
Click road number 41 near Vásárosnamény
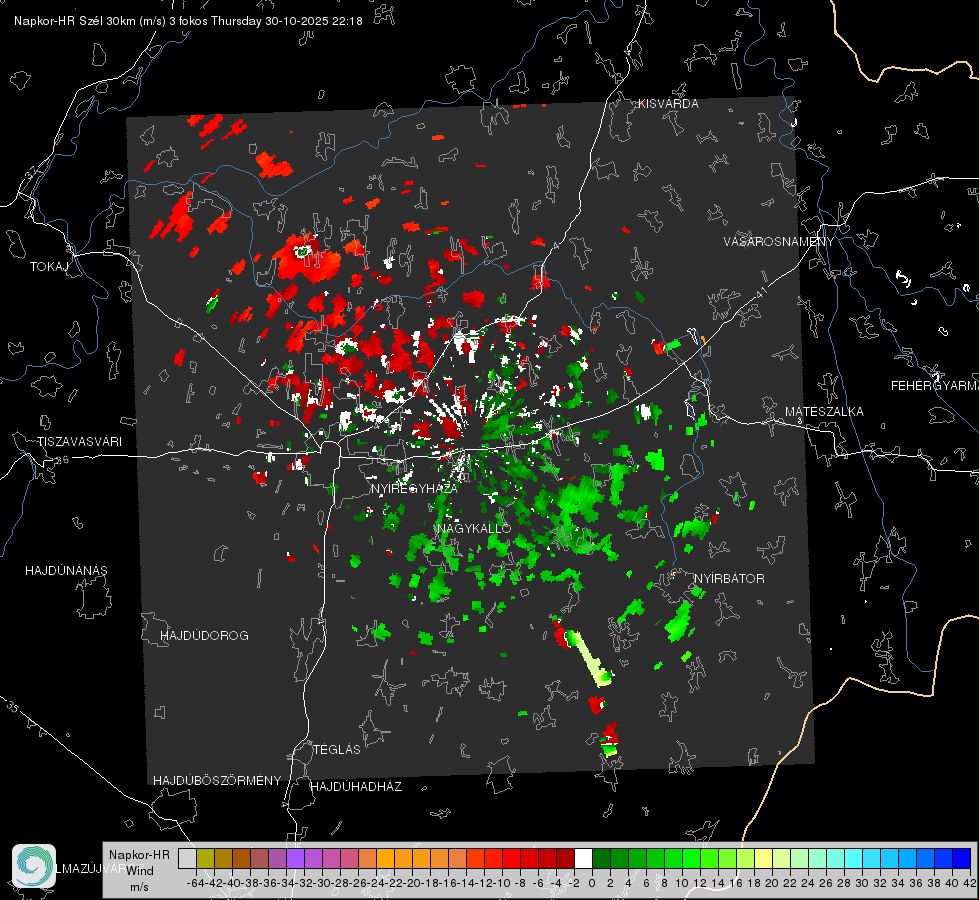(x=761, y=292)
